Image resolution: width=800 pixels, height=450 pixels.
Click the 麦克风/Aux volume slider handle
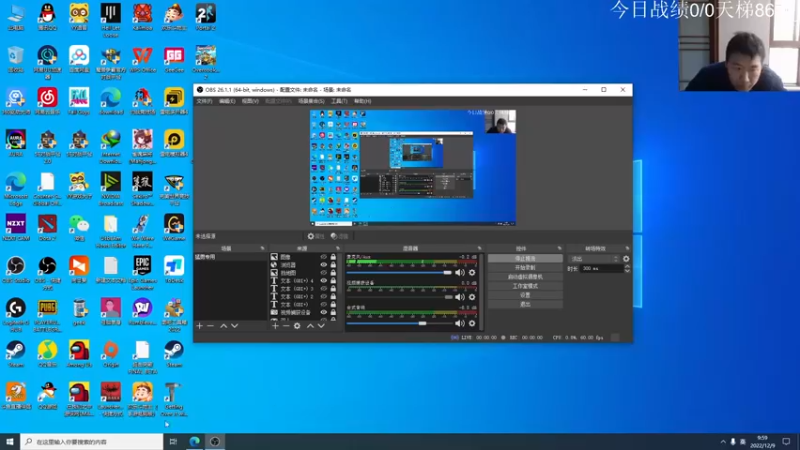(448, 272)
